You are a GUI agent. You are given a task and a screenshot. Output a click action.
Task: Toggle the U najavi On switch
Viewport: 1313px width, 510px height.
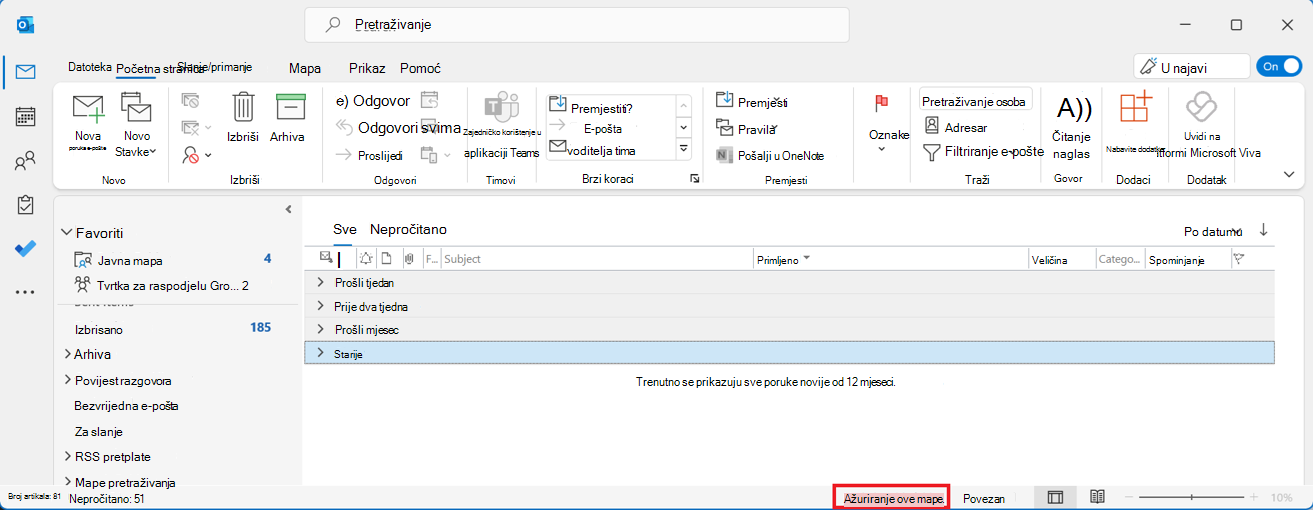pyautogui.click(x=1278, y=66)
